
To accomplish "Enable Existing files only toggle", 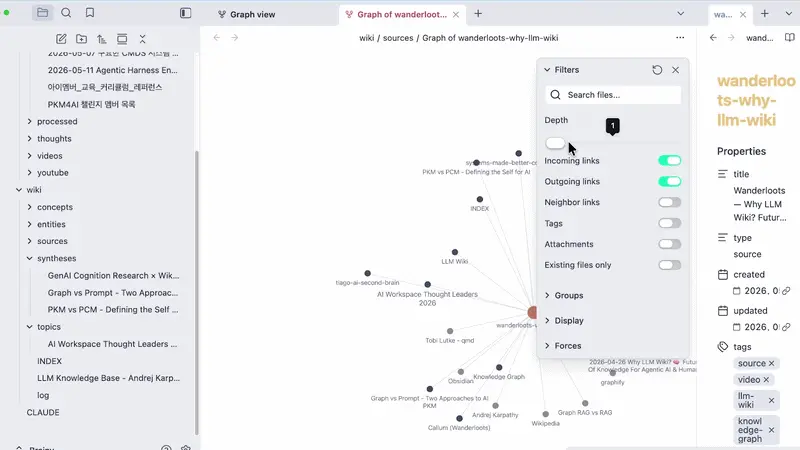I will 669,265.
